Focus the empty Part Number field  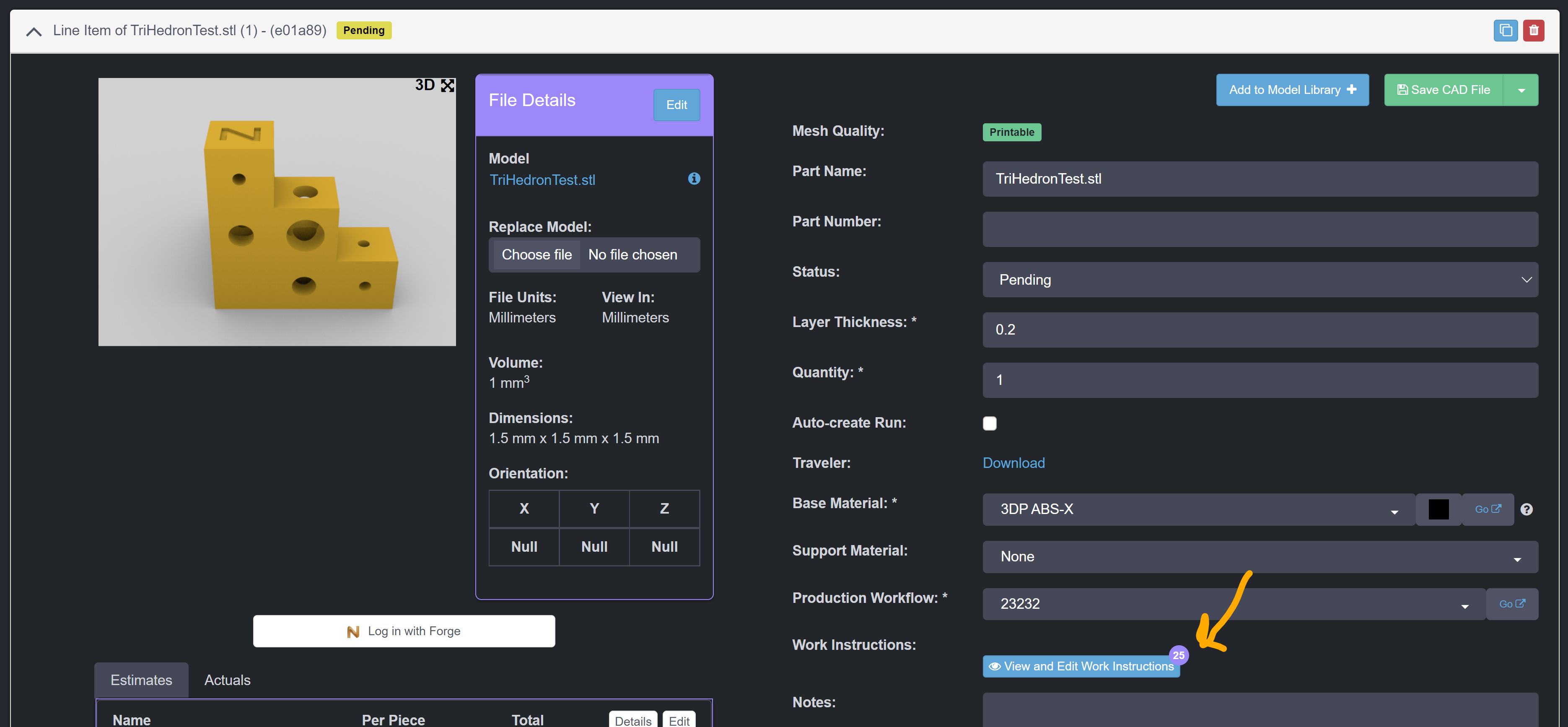pyautogui.click(x=1260, y=229)
